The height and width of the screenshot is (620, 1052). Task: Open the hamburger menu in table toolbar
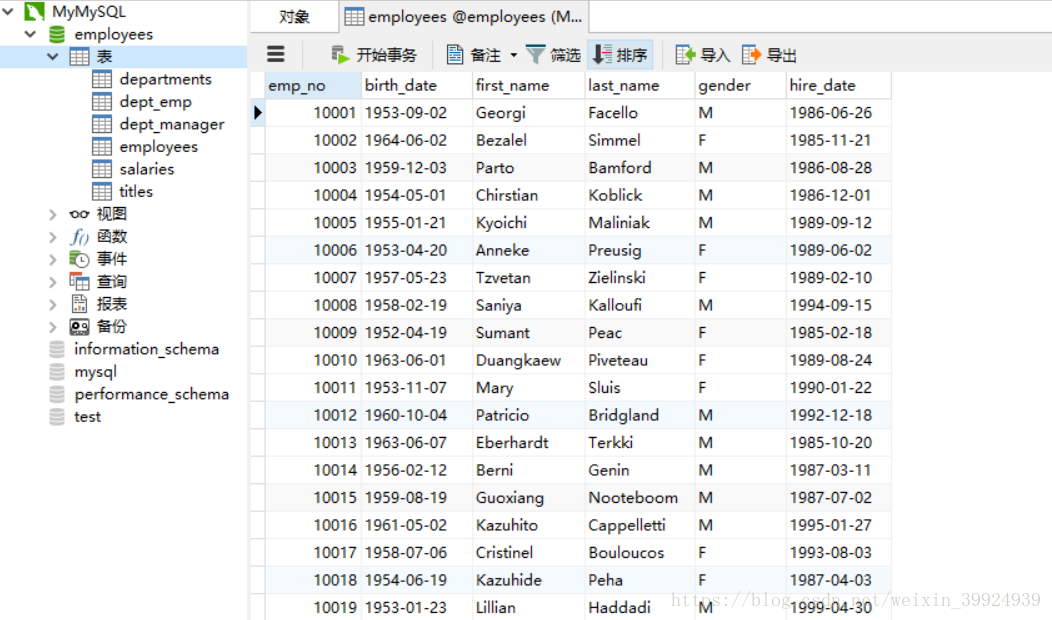tap(276, 54)
